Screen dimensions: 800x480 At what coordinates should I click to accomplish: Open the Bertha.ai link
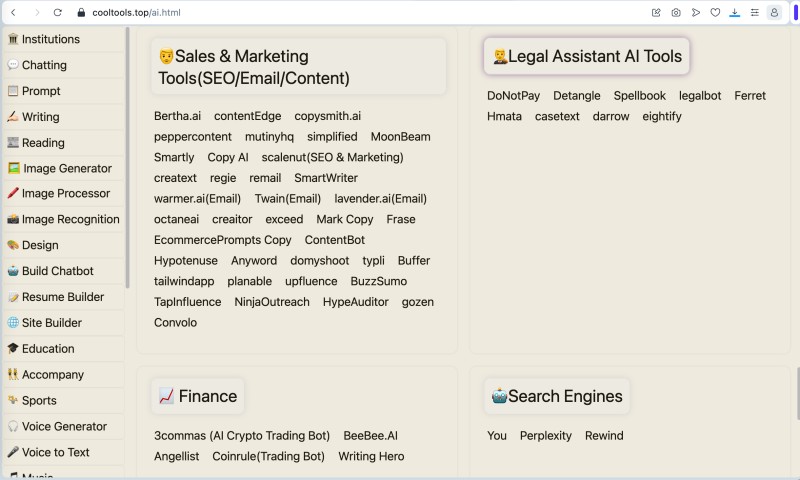(178, 116)
